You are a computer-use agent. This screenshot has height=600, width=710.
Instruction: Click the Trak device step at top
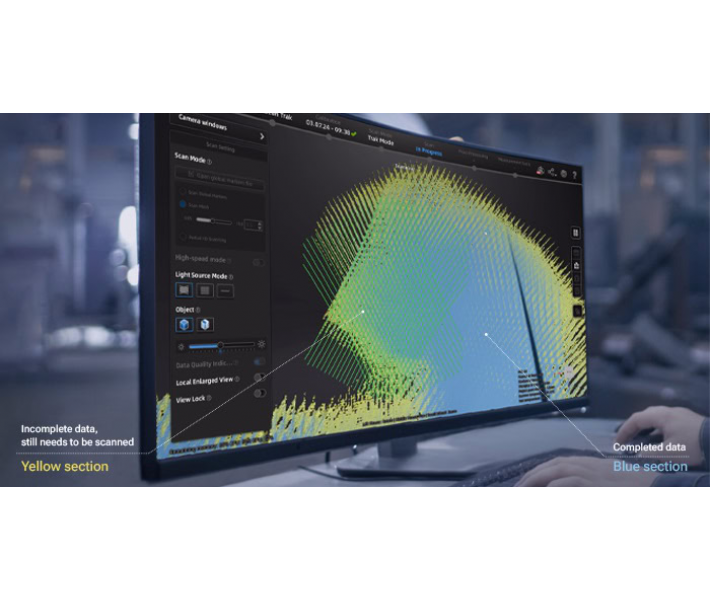click(x=279, y=116)
